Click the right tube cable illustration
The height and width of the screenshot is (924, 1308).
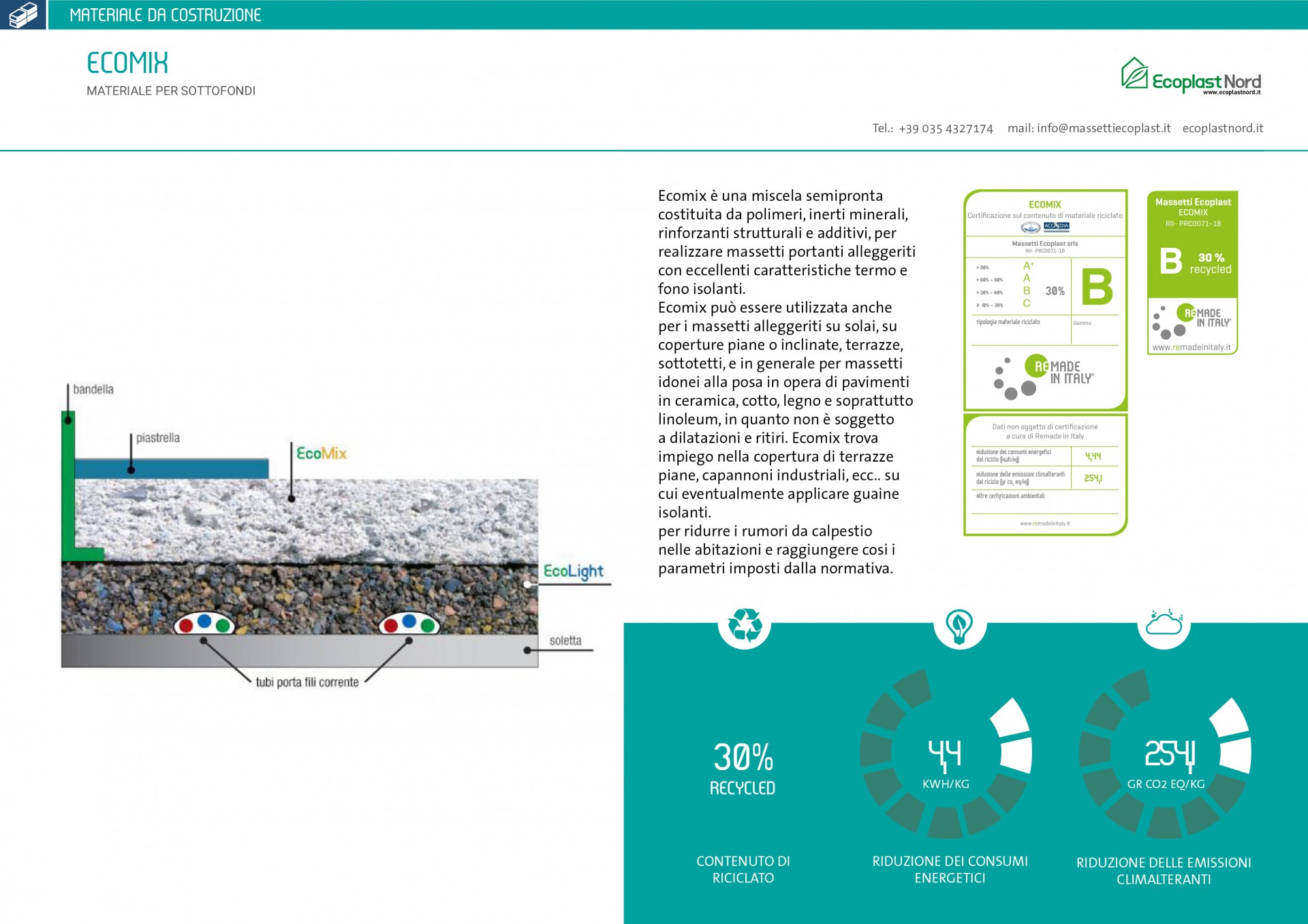click(x=409, y=623)
